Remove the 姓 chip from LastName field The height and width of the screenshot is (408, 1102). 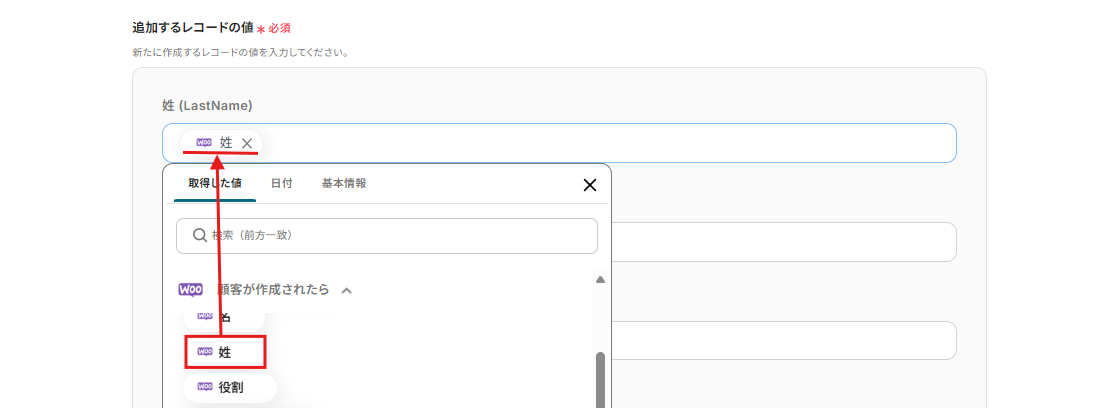point(247,143)
